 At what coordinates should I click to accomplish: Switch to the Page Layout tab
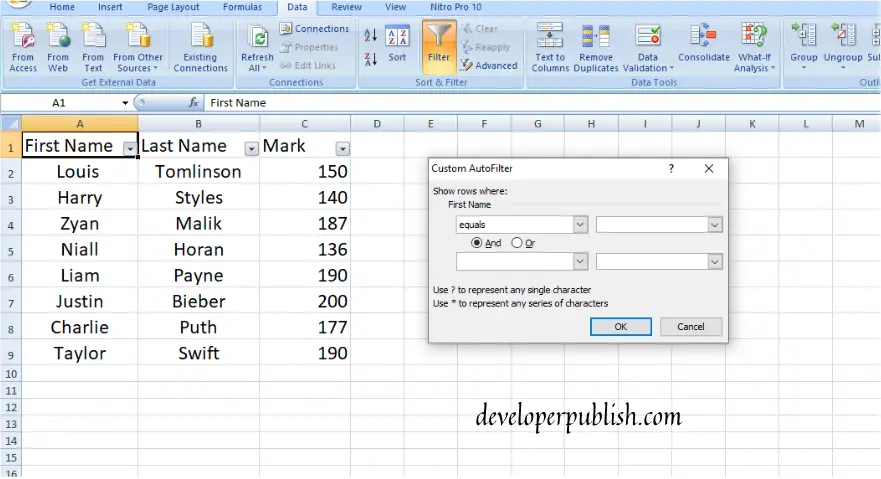coord(173,7)
